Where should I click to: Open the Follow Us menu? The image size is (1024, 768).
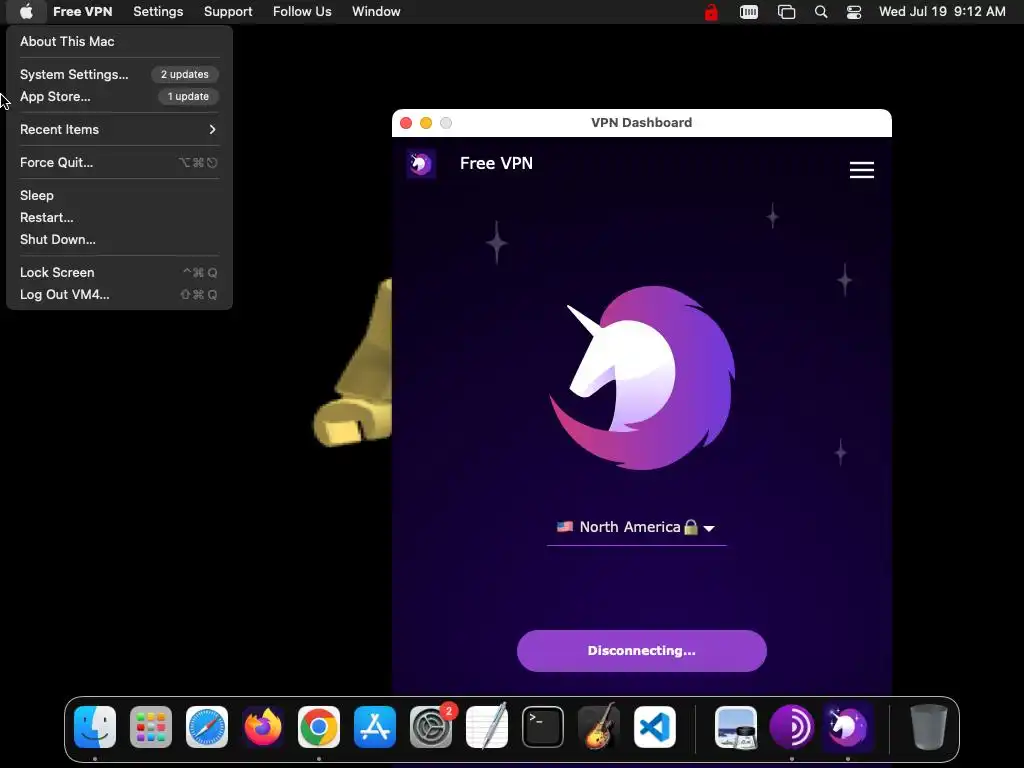click(x=302, y=12)
